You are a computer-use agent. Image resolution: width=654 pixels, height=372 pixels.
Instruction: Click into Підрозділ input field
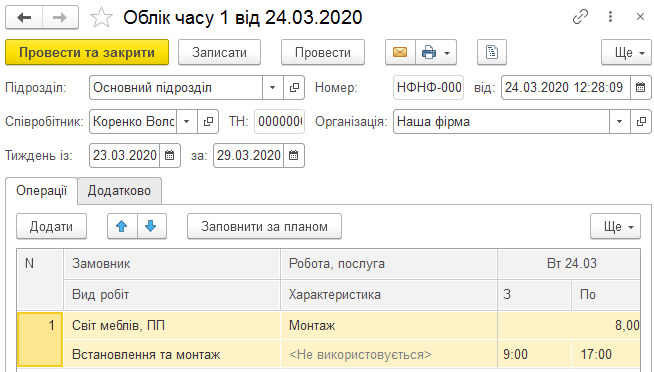(176, 88)
